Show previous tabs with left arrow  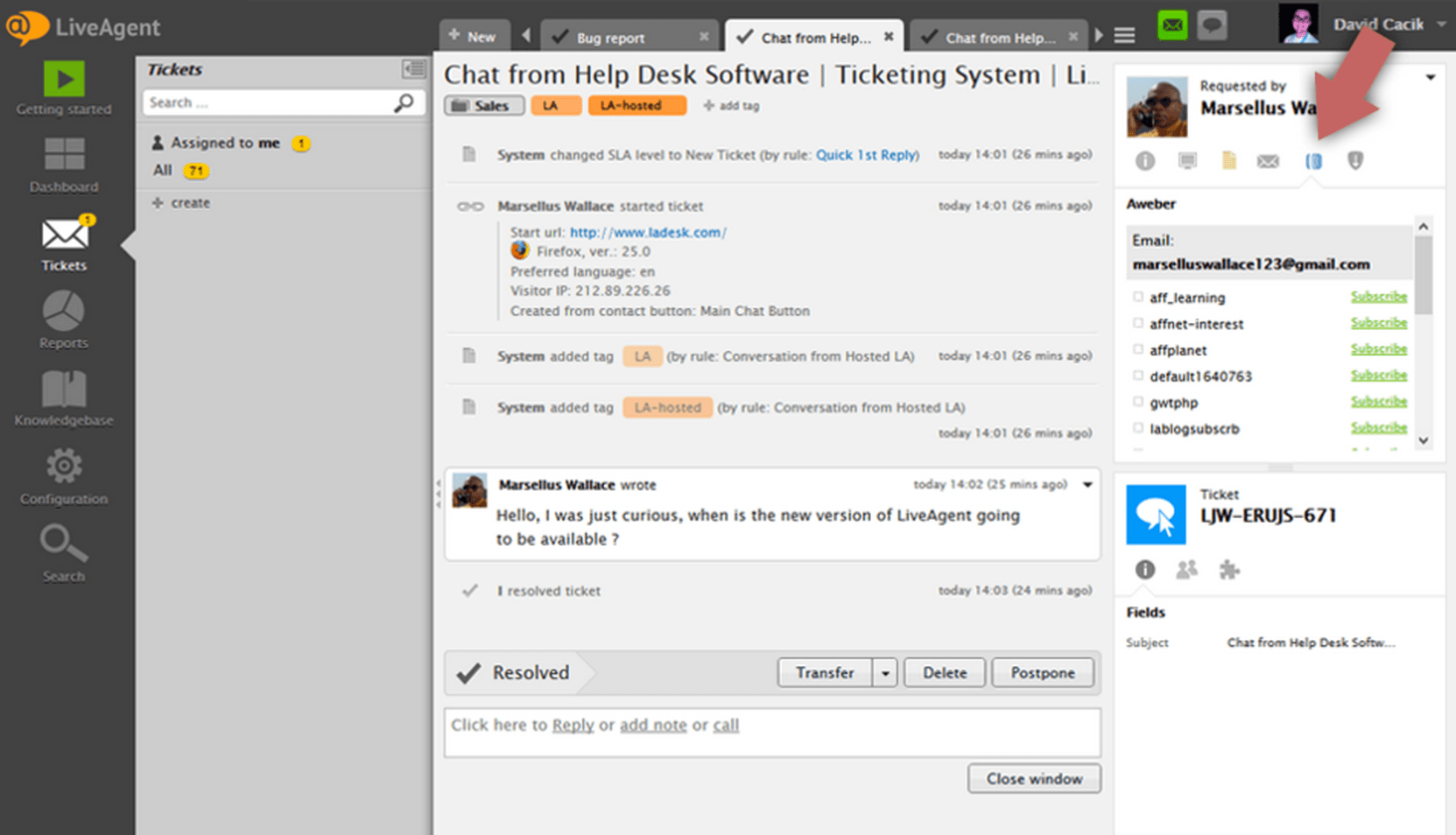coord(526,36)
